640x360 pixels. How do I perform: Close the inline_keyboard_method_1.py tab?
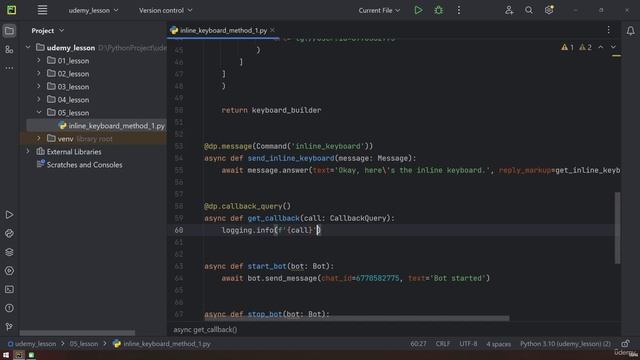272,30
